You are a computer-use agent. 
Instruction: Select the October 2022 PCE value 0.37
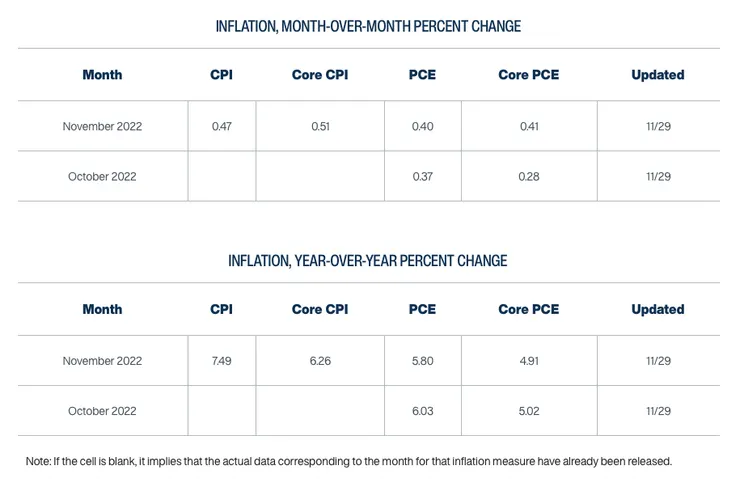point(422,177)
